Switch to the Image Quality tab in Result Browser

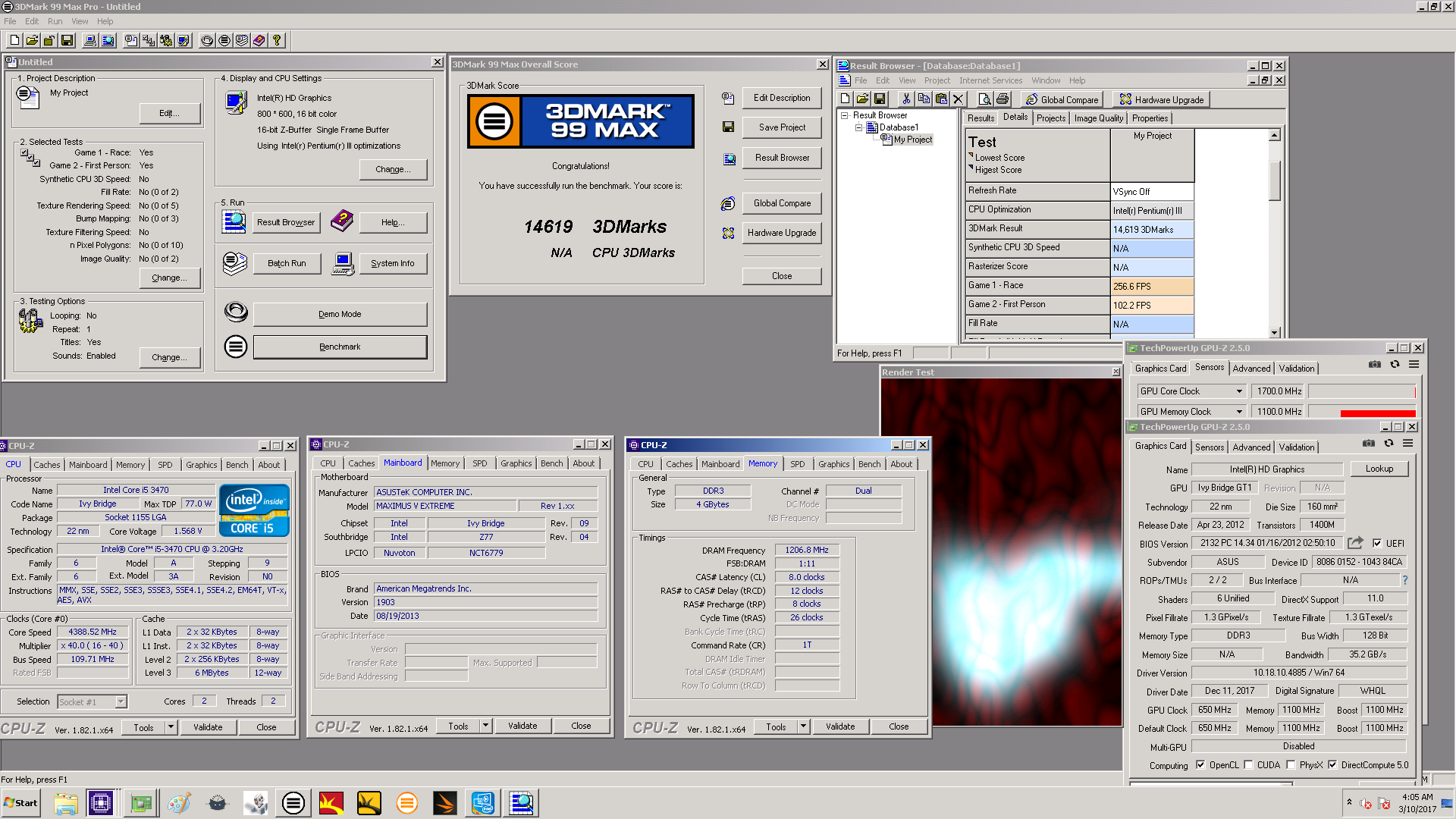pyautogui.click(x=1098, y=118)
